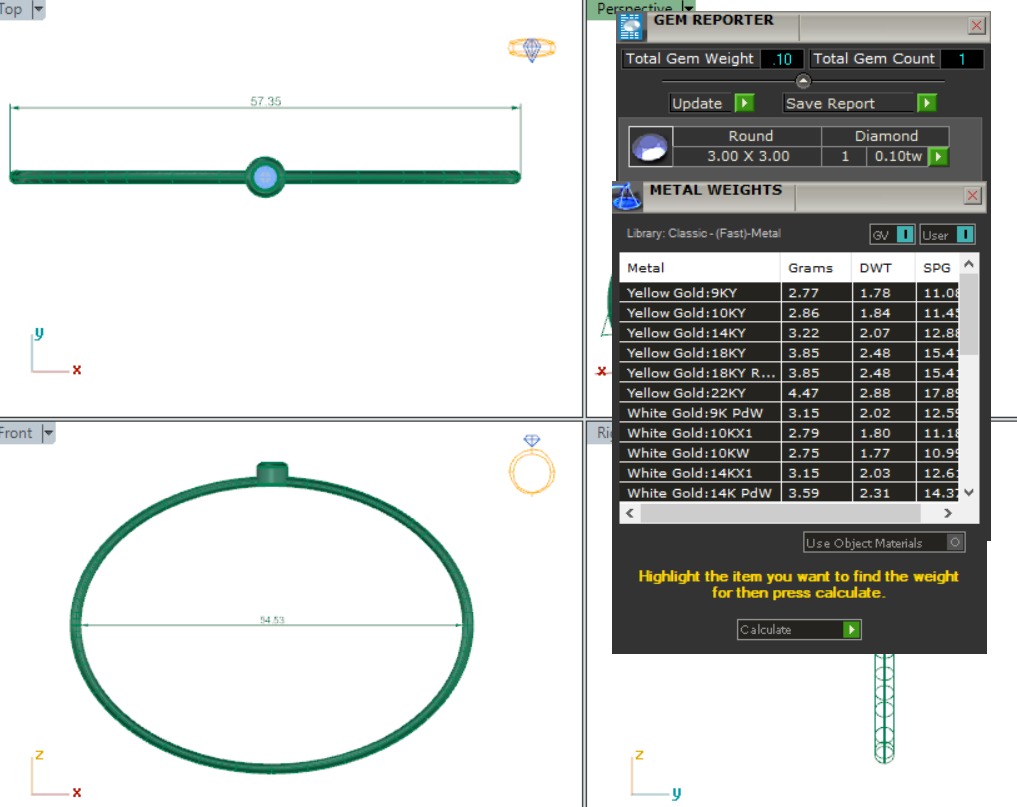The image size is (1017, 807).
Task: Click the Calculate button
Action: [798, 629]
